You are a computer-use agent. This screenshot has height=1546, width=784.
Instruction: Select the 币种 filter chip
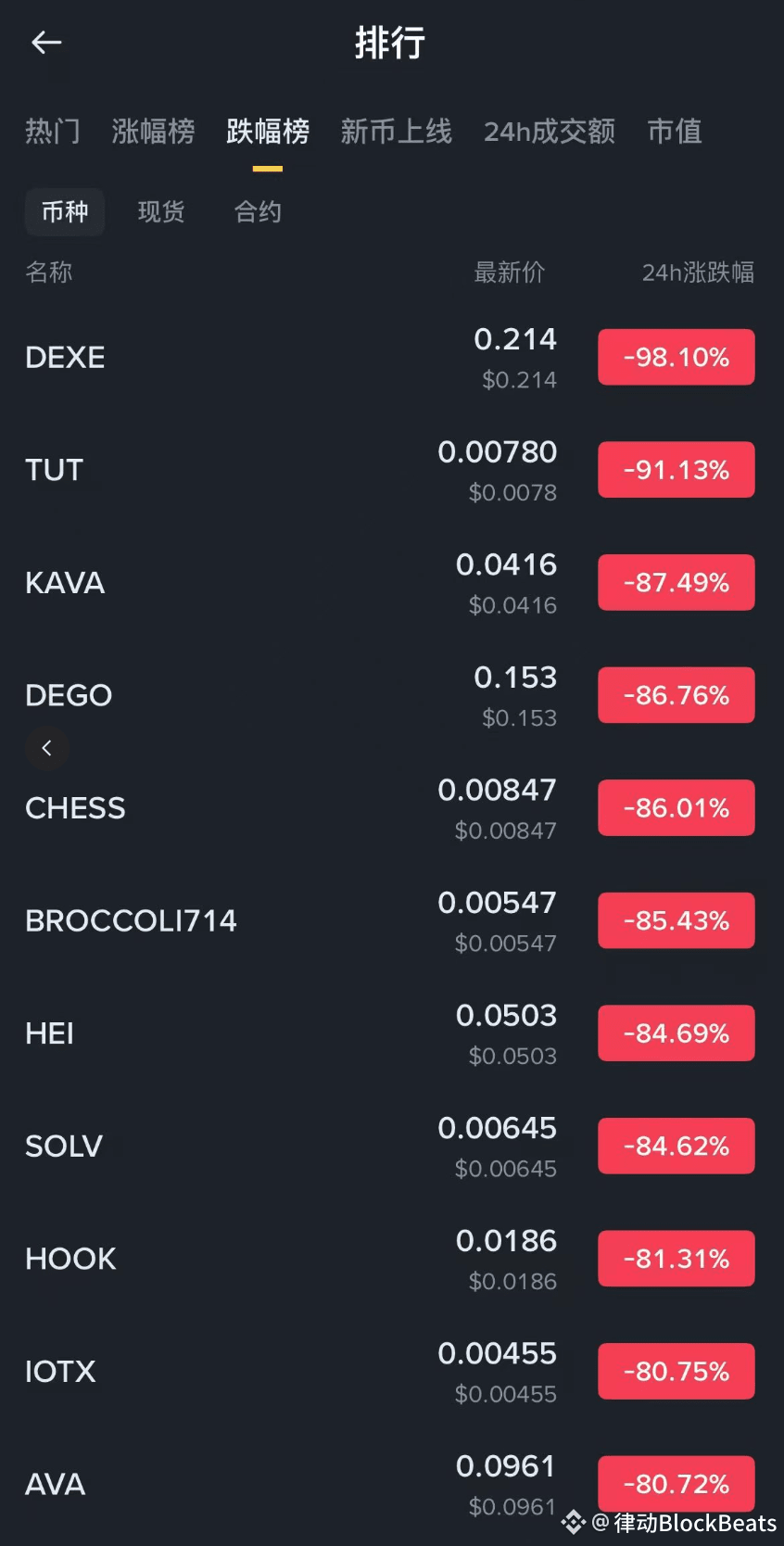65,211
